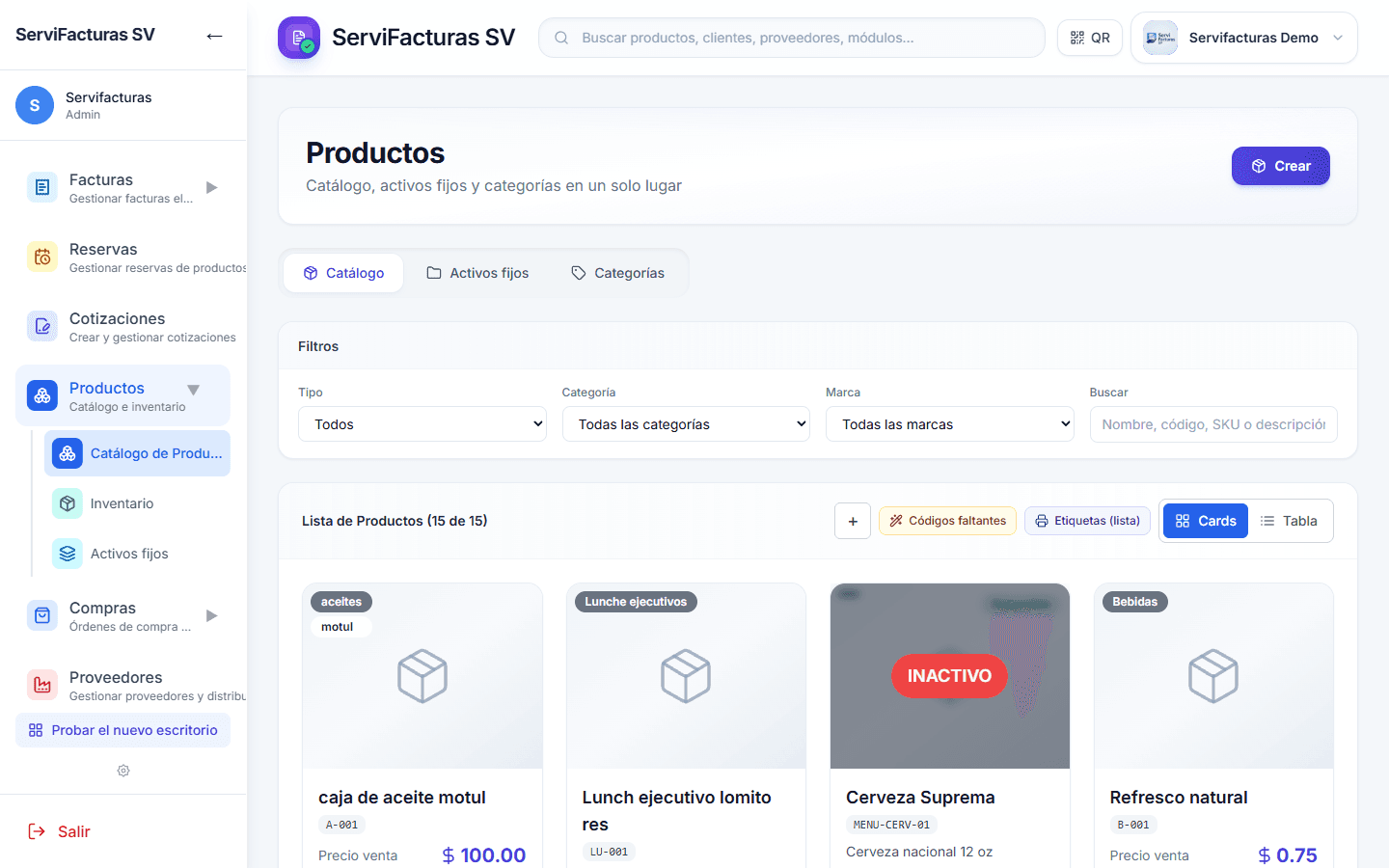Screen dimensions: 1389x868
Task: Focus the global search field
Action: coord(792,38)
